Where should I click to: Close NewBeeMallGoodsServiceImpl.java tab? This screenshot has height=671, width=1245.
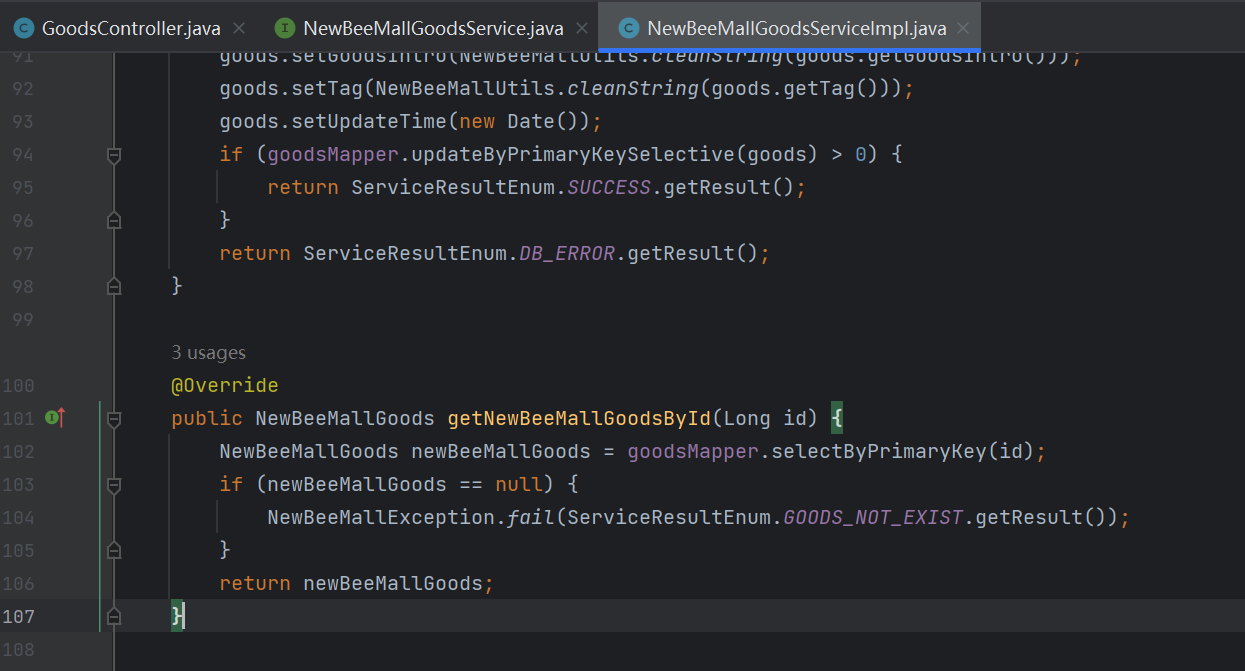963,29
